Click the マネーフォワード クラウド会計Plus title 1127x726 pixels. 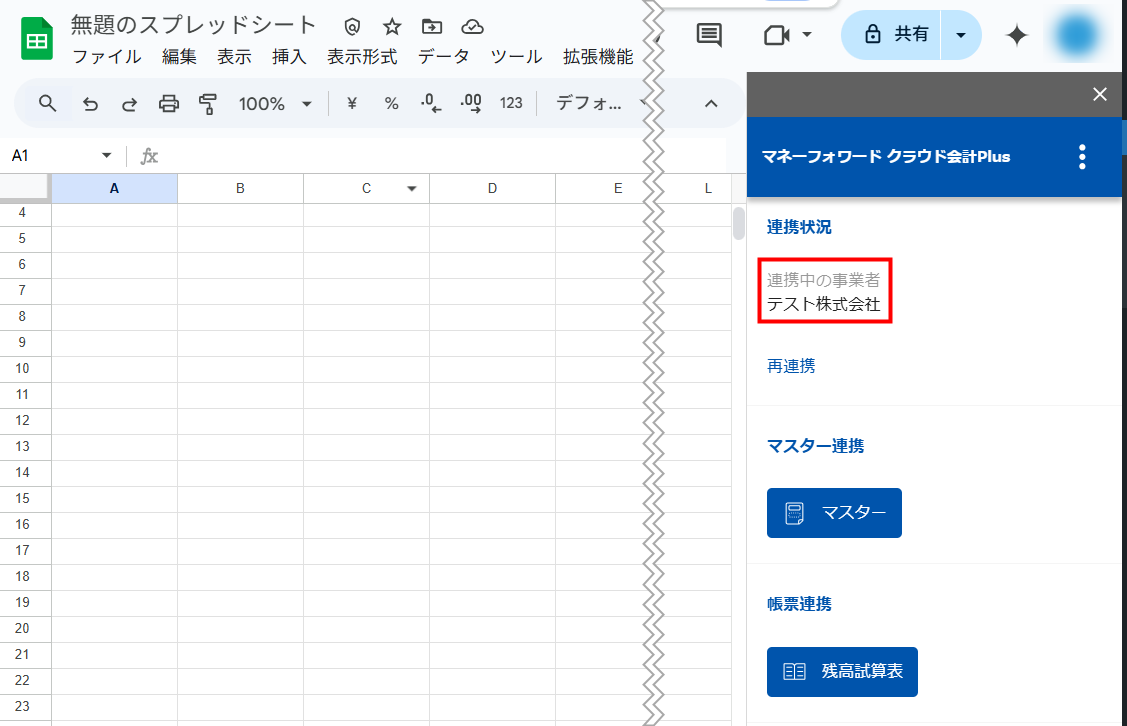[x=886, y=157]
